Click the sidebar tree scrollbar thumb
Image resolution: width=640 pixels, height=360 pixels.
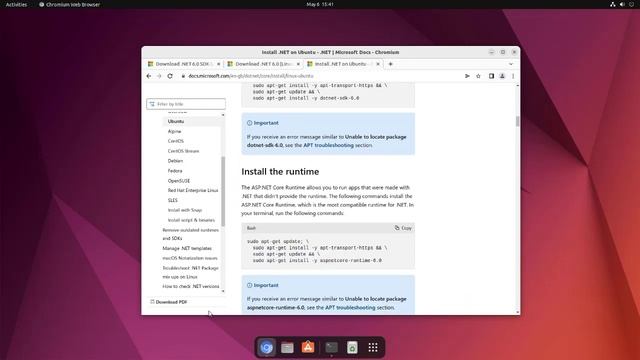click(x=223, y=191)
